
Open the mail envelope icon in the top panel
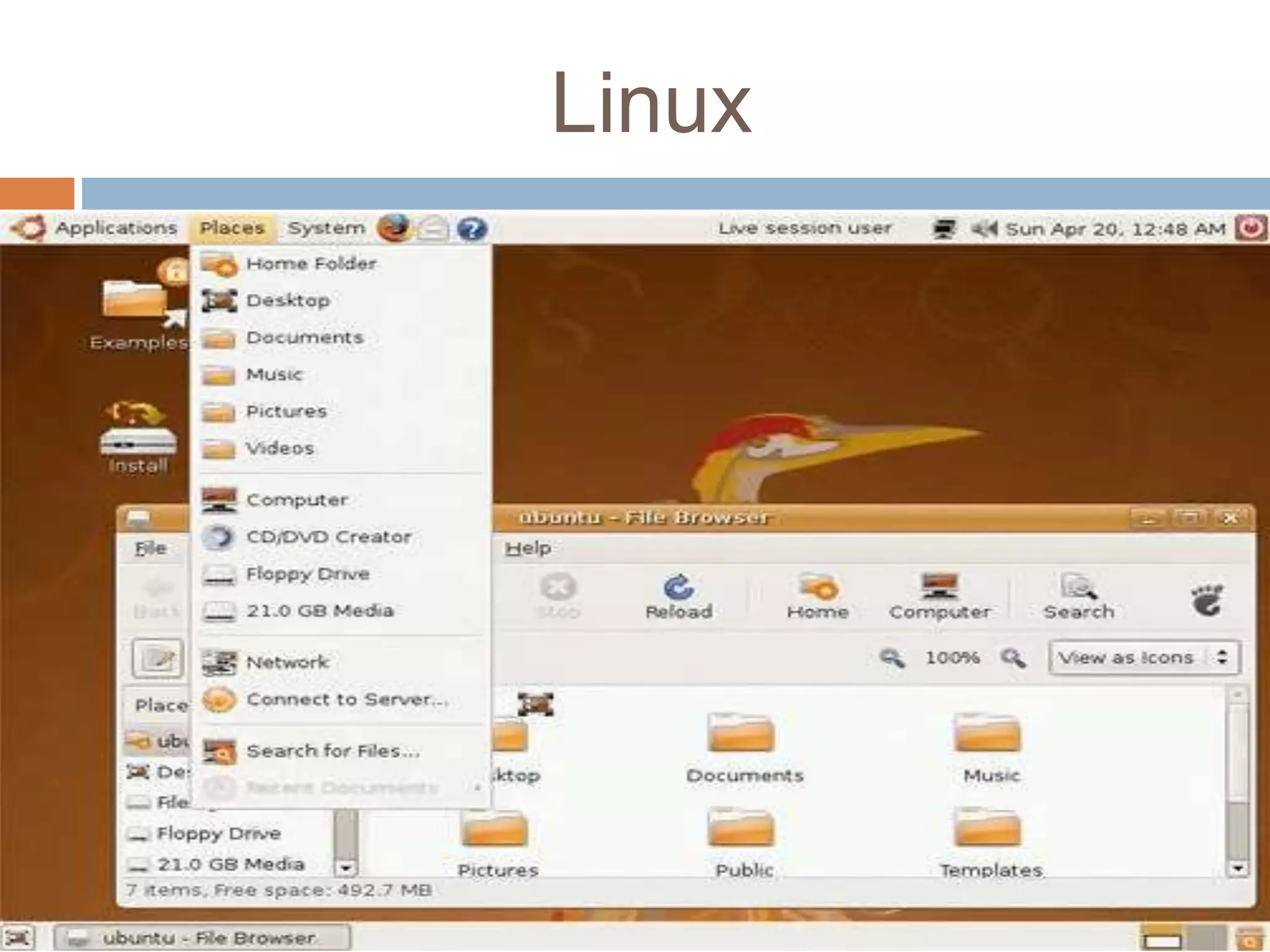(432, 229)
